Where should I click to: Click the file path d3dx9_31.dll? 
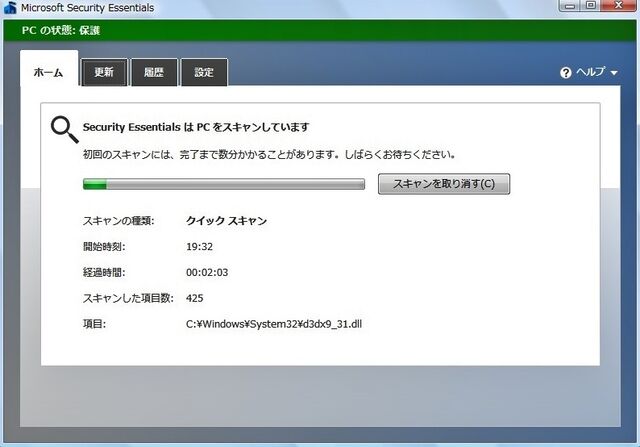point(274,324)
